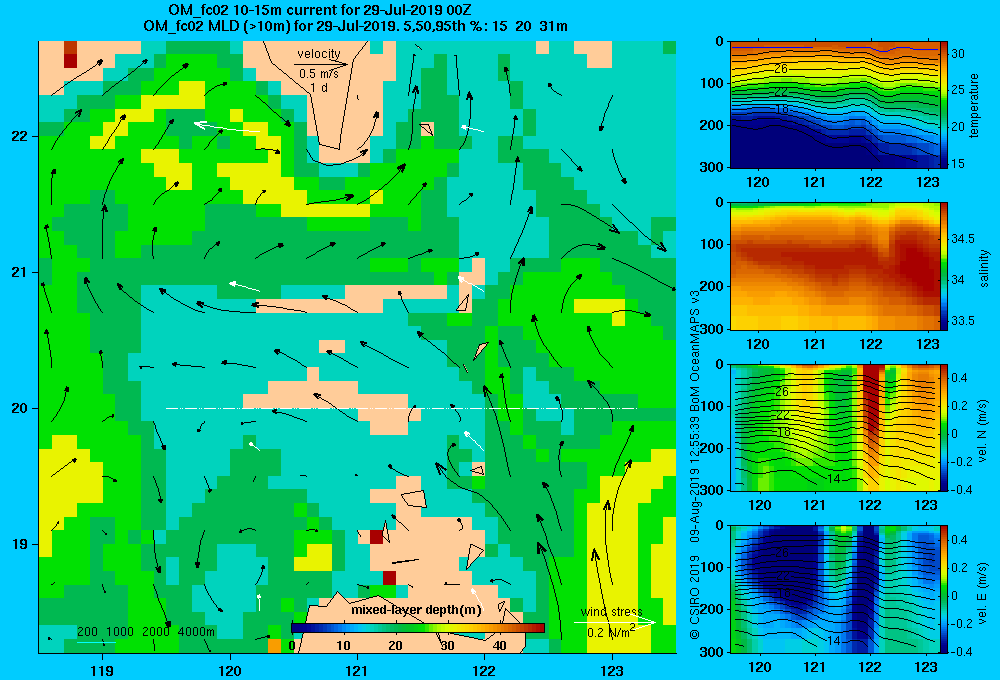The height and width of the screenshot is (680, 1000).
Task: Click the 'vel. N (m/s)' color scale bar
Action: click(945, 427)
